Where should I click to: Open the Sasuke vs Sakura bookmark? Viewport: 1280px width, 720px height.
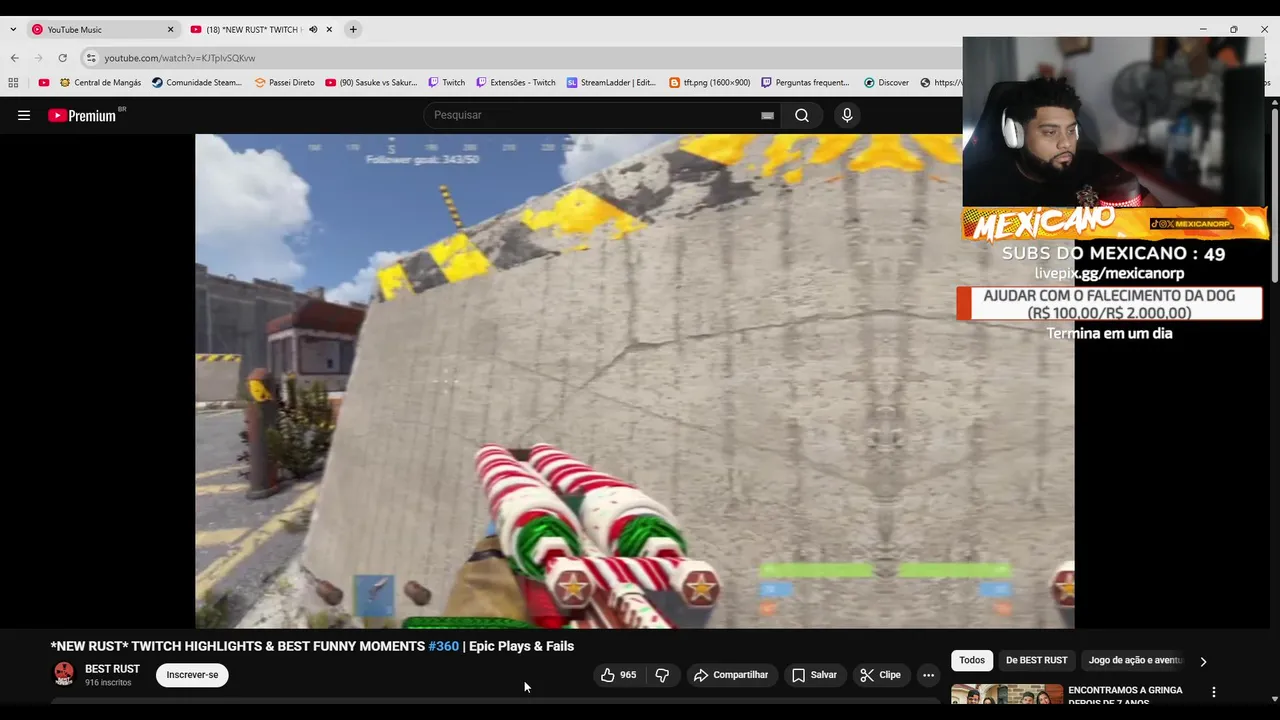point(371,83)
